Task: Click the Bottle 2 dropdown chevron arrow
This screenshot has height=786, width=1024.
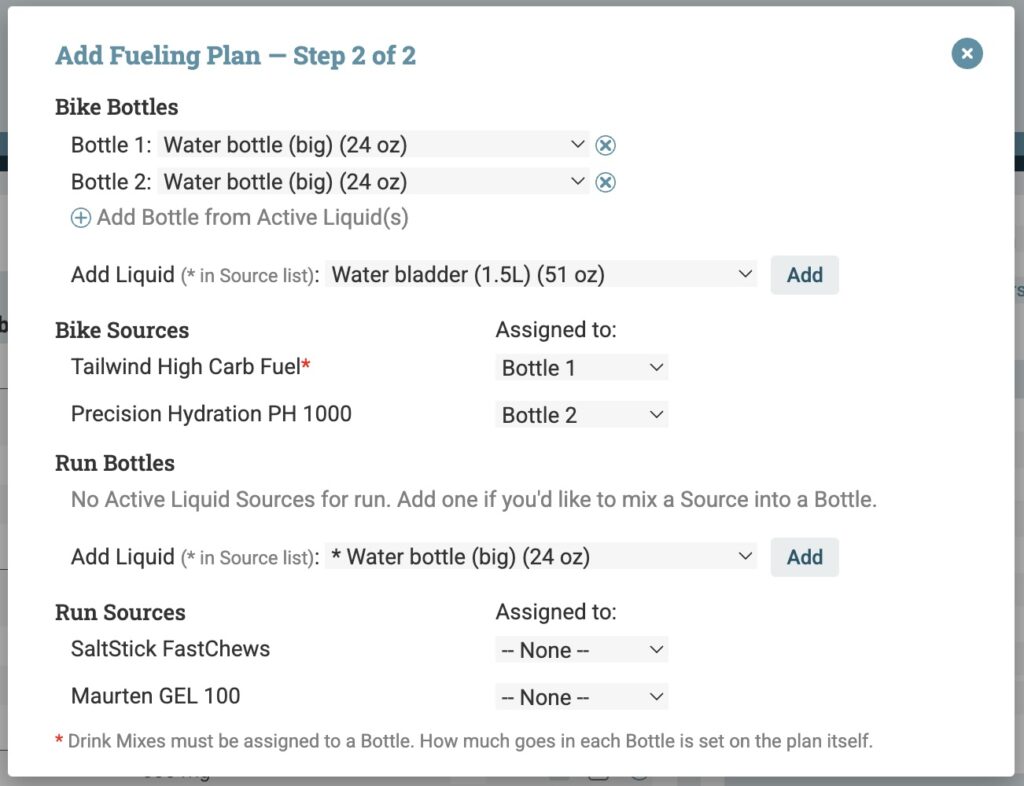Action: click(x=577, y=181)
